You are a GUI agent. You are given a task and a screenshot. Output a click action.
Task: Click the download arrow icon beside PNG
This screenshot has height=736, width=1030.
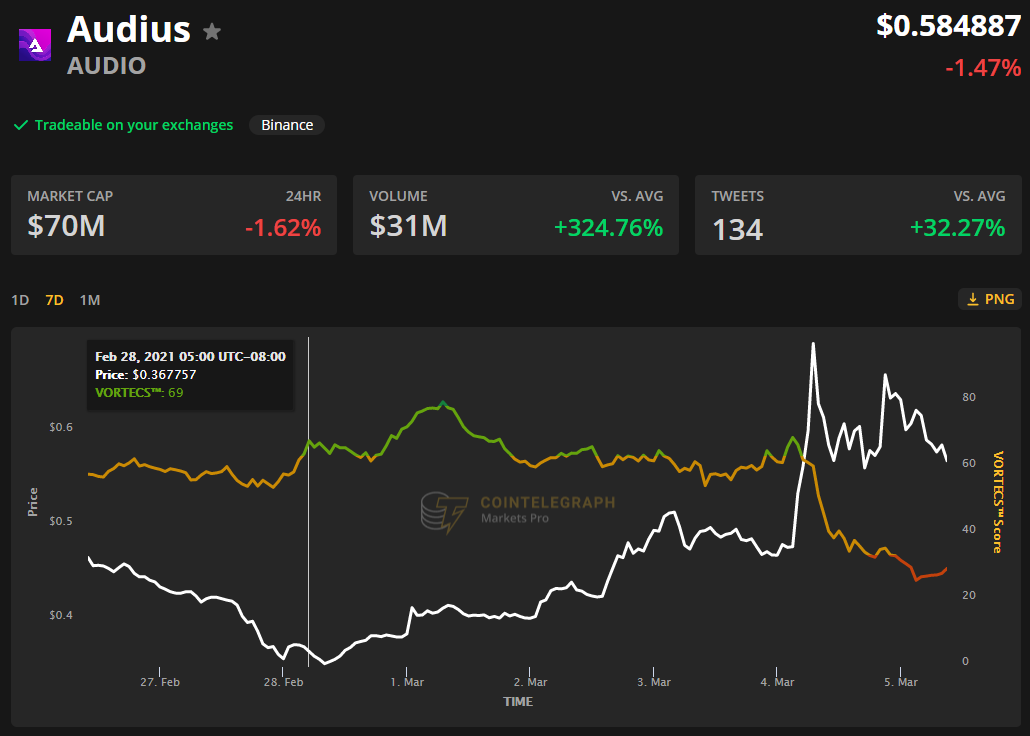(972, 299)
